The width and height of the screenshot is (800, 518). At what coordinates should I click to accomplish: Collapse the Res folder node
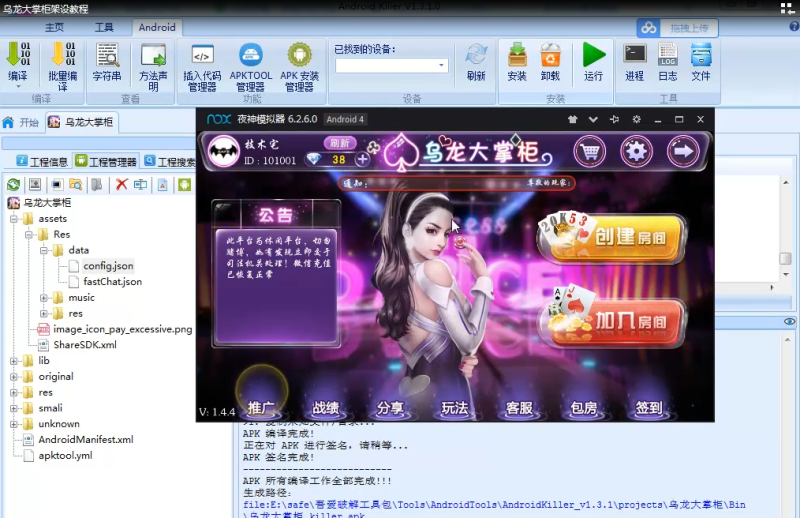29,235
